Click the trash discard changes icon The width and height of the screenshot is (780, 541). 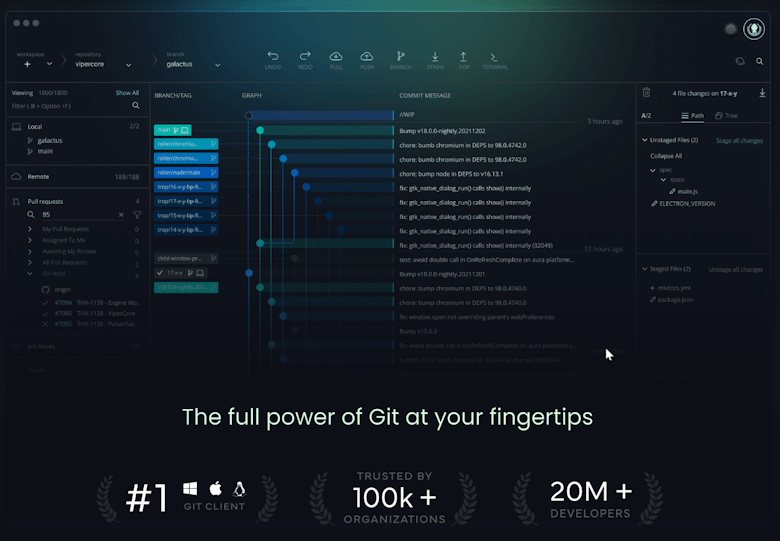[646, 92]
